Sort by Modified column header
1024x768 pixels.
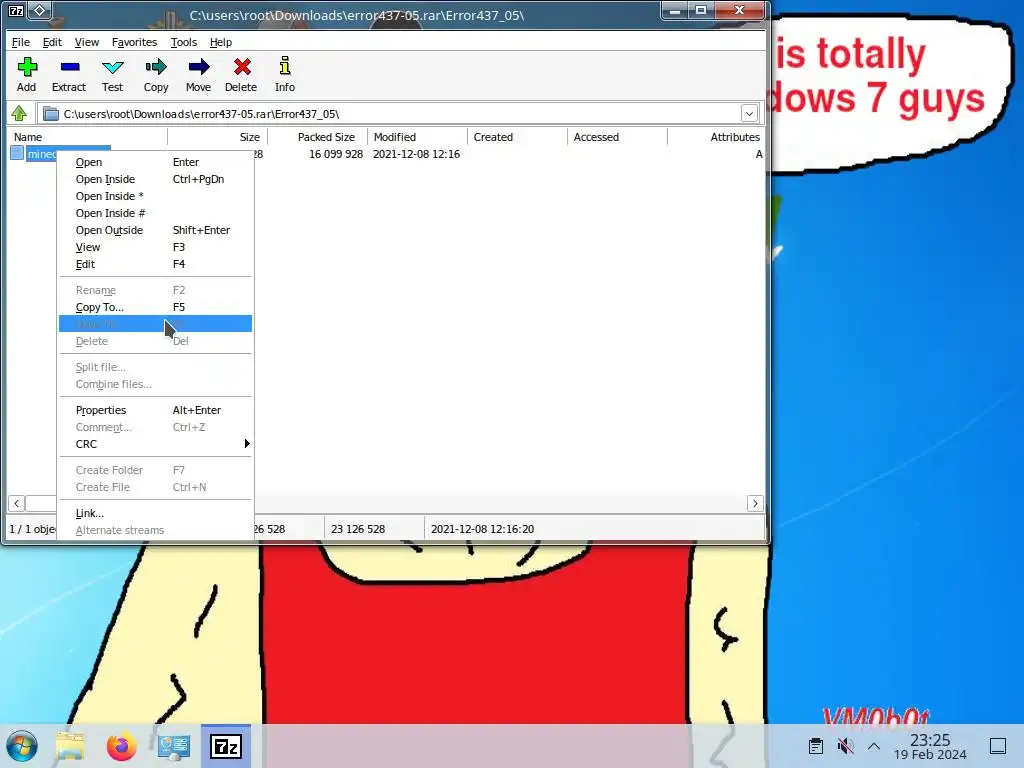pyautogui.click(x=417, y=137)
